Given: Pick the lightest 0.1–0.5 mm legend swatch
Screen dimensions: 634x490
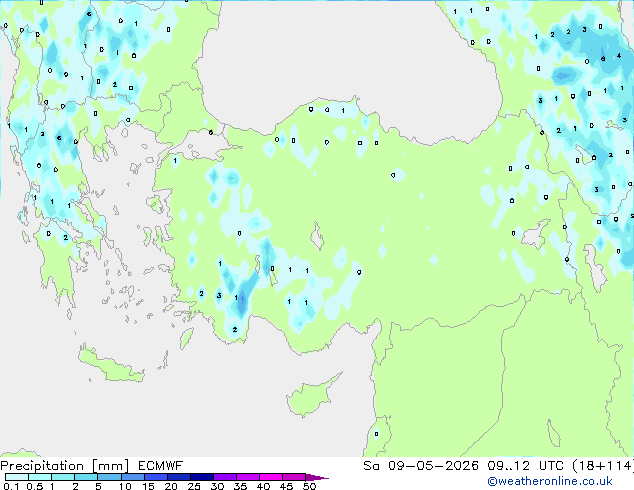Looking at the screenshot, I should point(17,477).
